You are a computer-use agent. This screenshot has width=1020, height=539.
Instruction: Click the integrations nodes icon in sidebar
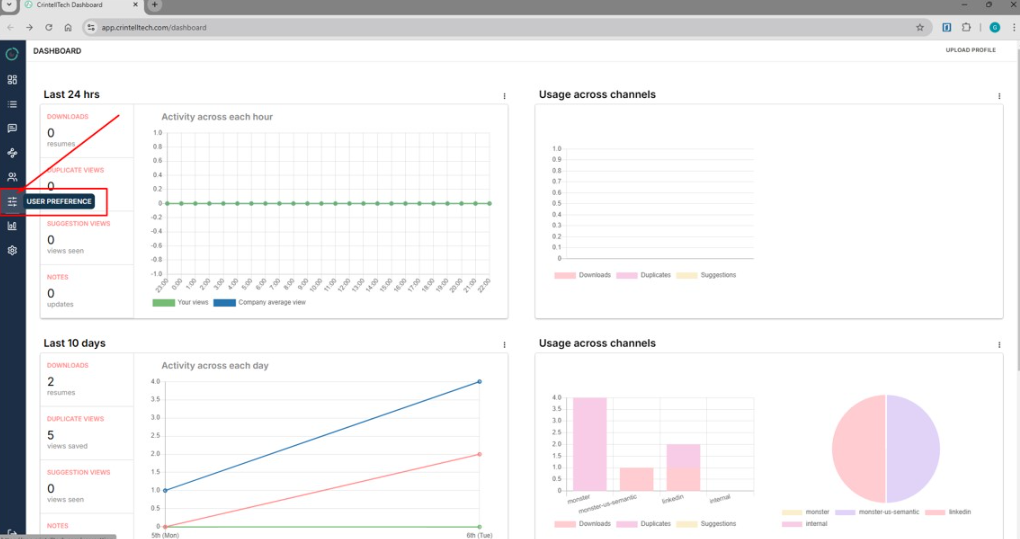point(12,153)
